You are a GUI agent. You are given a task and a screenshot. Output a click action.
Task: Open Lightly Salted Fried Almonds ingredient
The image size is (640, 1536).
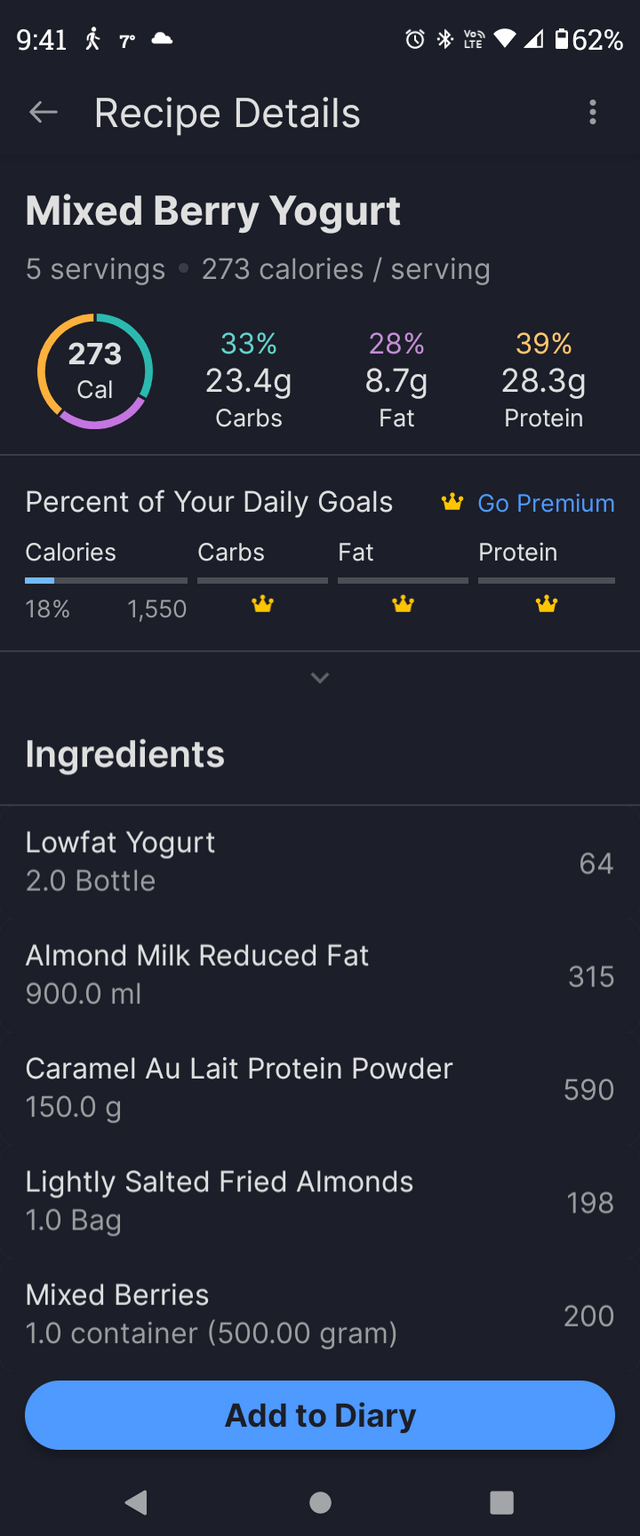pyautogui.click(x=320, y=1201)
